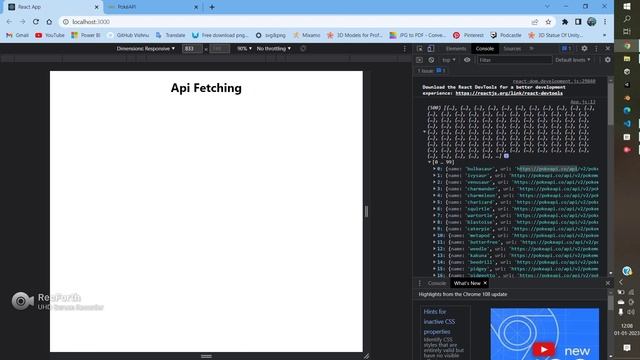Open the 90% zoom dropdown
Image resolution: width=640 pixels, height=360 pixels.
coord(244,49)
